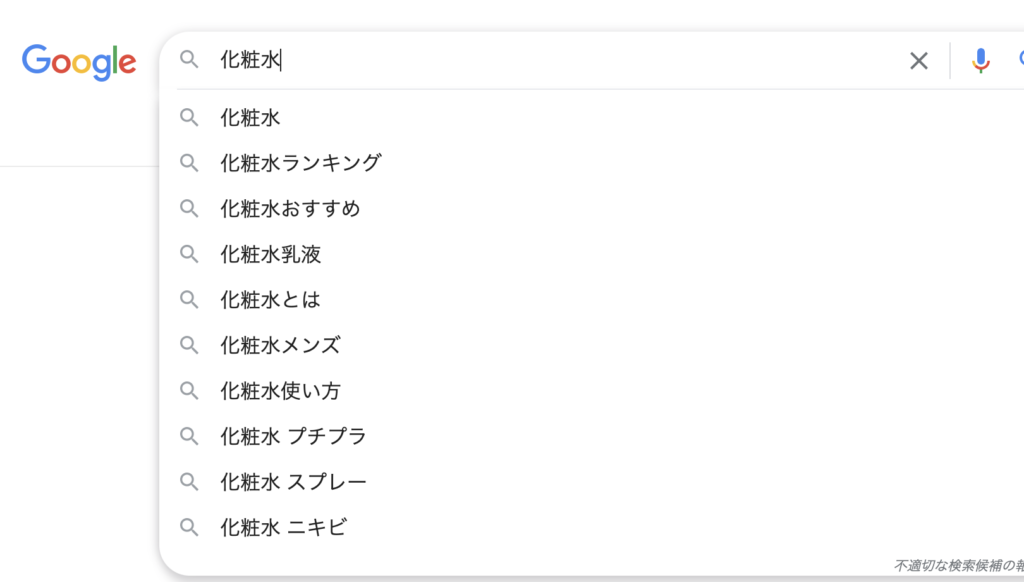The height and width of the screenshot is (582, 1024).
Task: Open report inappropriate predictions link
Action: [959, 566]
